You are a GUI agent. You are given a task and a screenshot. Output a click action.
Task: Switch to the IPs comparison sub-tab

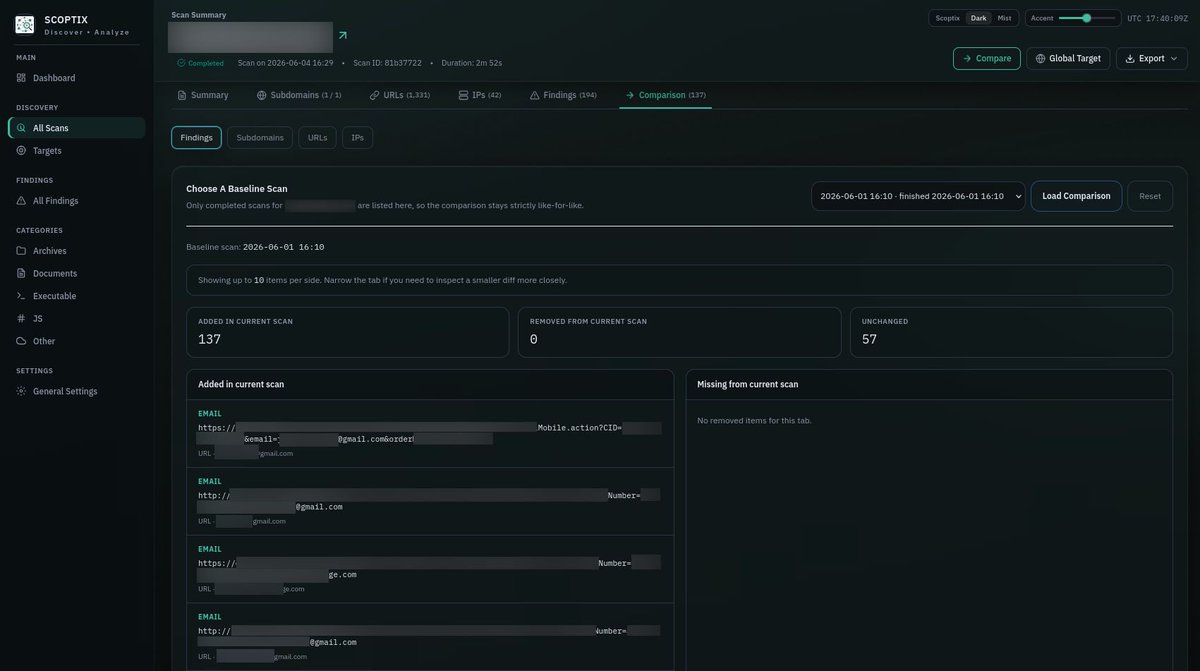tap(357, 137)
